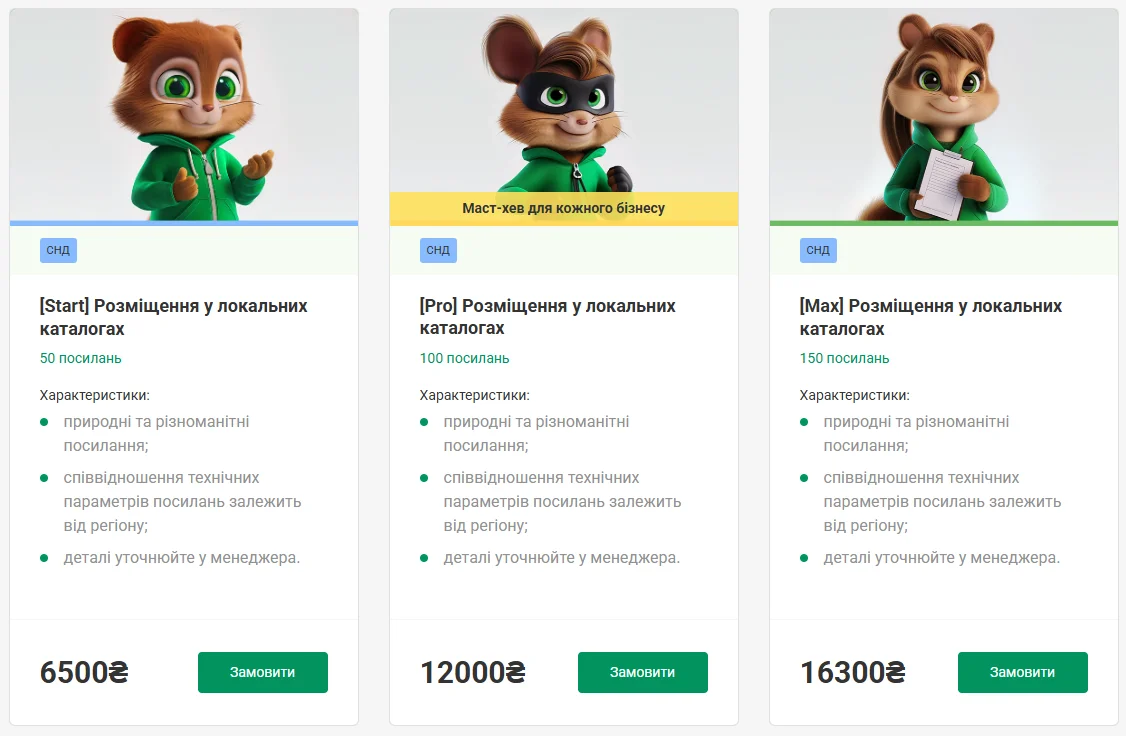Viewport: 1126px width, 736px height.
Task: Click the 12000₴ price label
Action: click(472, 673)
